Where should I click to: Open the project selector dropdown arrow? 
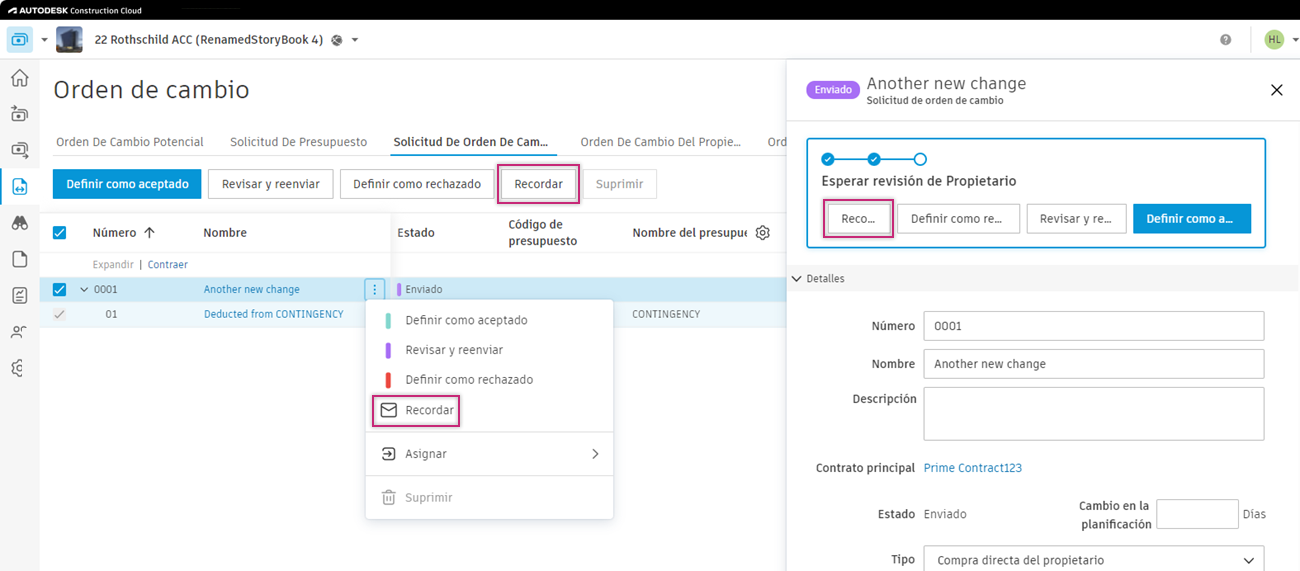tap(355, 40)
